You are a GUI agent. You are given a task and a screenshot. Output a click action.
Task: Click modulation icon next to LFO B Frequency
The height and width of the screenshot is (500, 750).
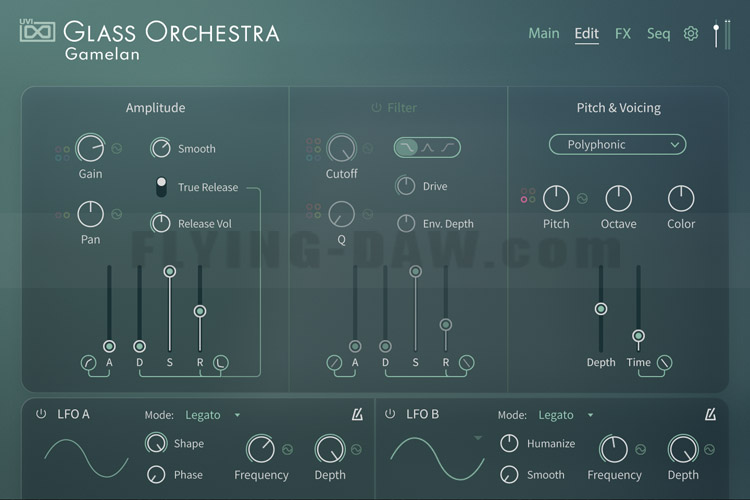tap(640, 449)
